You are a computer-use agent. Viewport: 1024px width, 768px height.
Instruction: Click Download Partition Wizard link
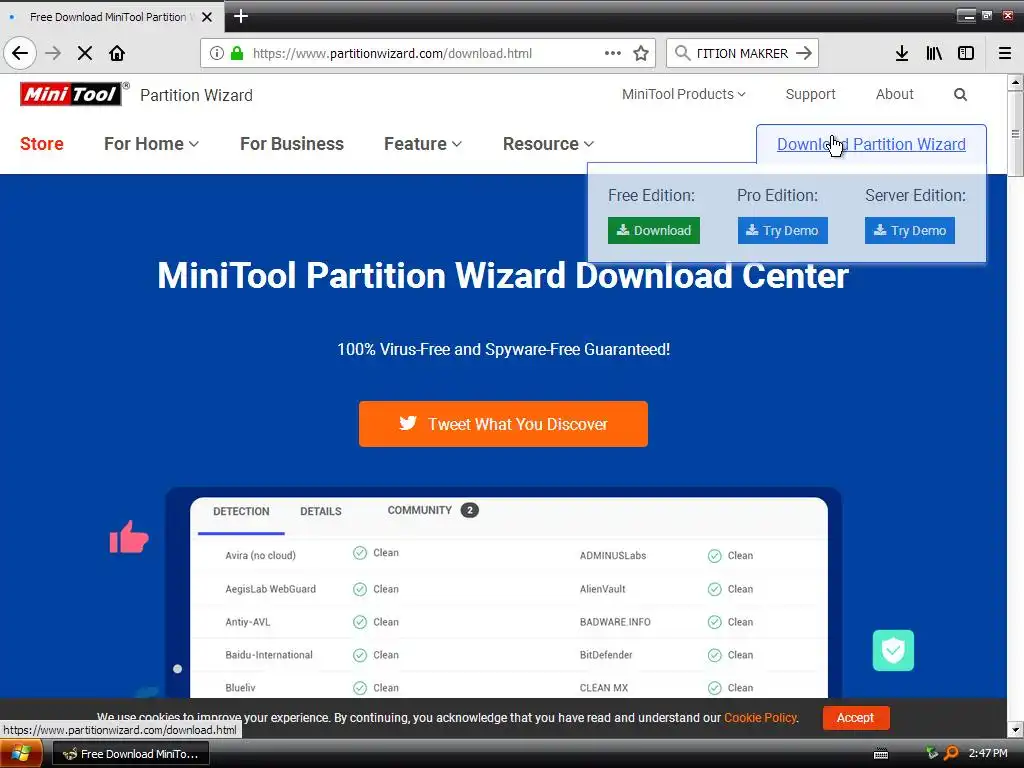tap(871, 144)
